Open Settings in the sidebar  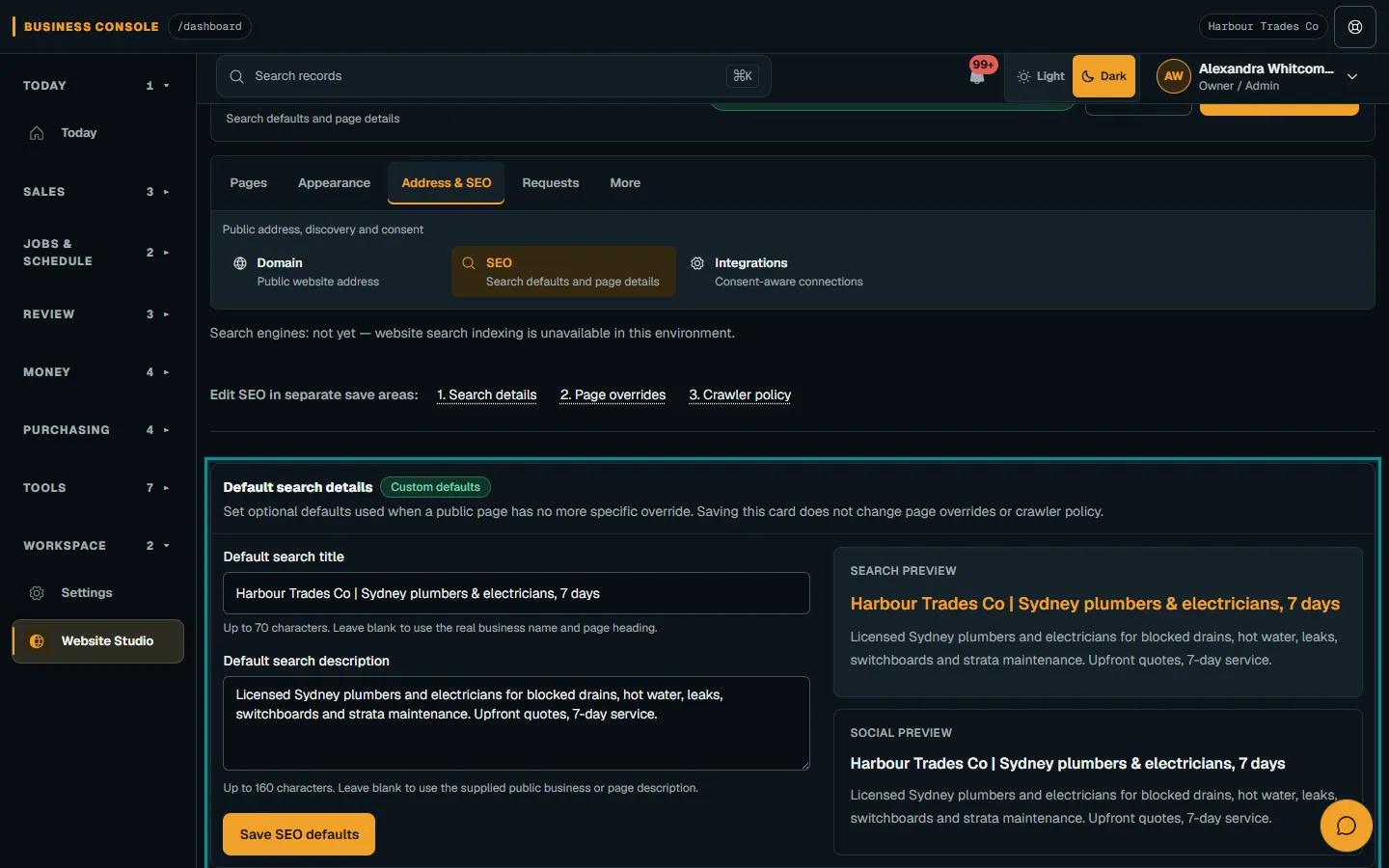(97, 593)
